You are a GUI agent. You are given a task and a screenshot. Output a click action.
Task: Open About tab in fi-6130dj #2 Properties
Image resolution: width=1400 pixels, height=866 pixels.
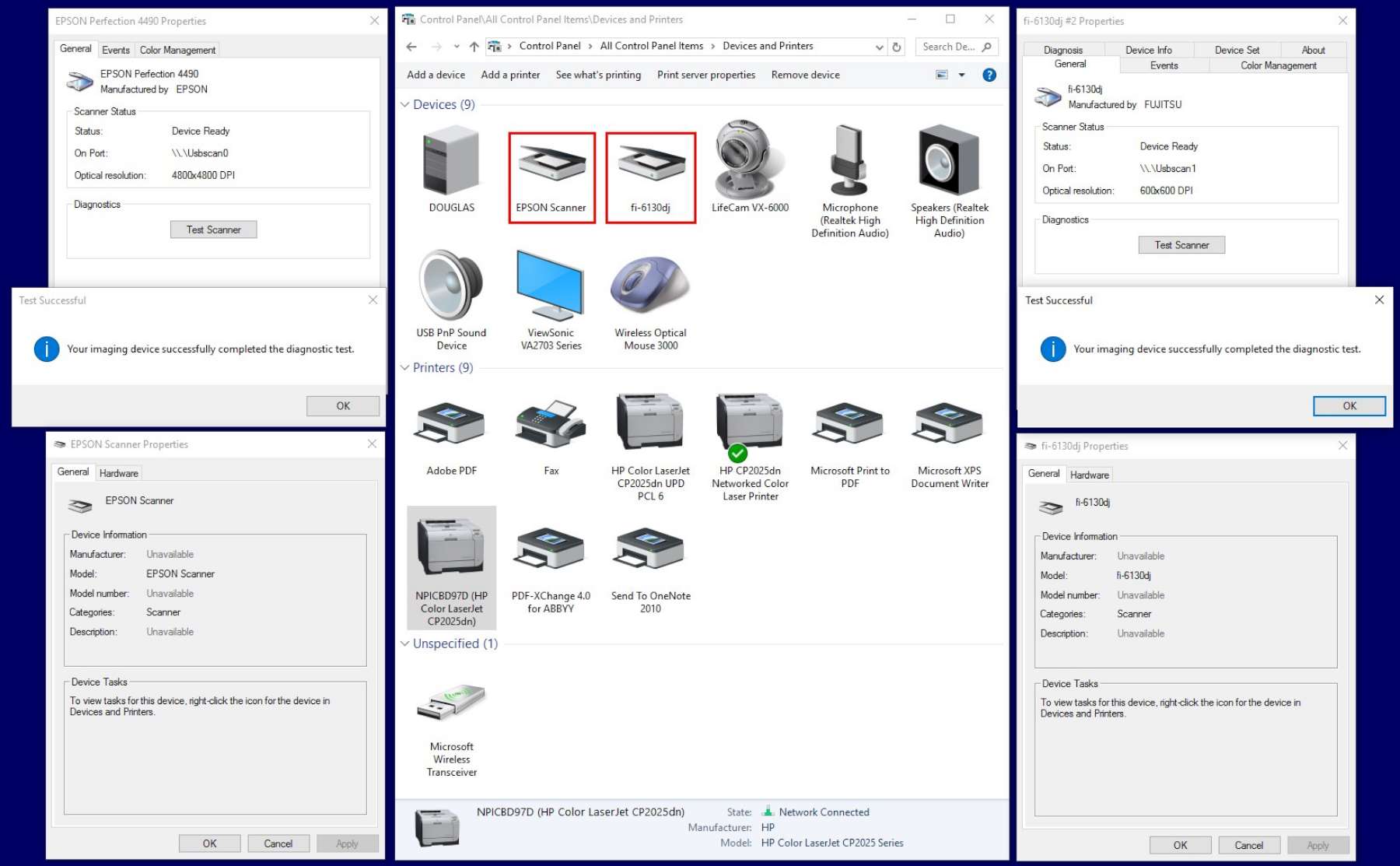1313,50
